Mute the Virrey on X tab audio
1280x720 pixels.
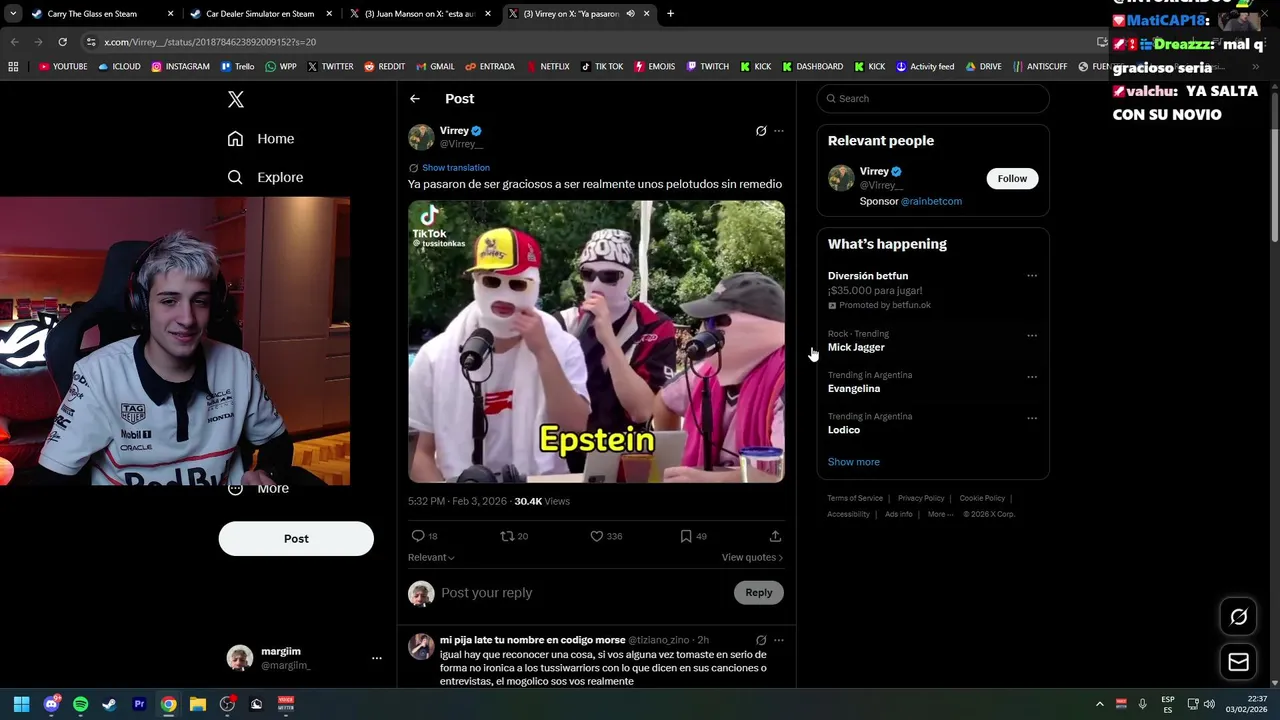630,14
